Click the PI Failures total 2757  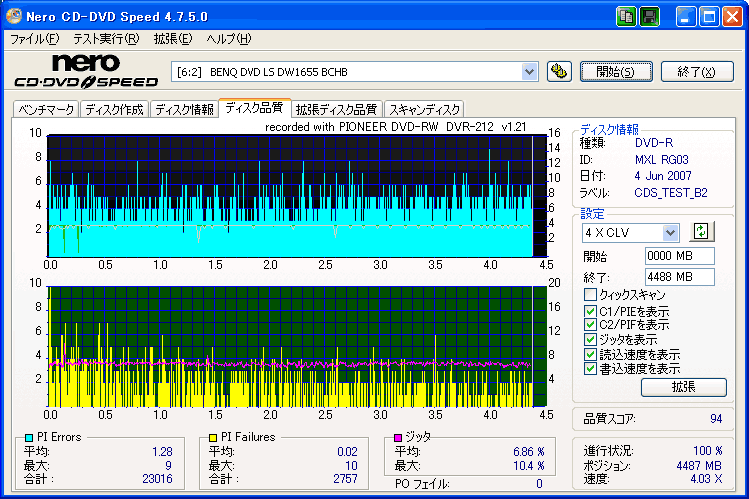(x=345, y=478)
